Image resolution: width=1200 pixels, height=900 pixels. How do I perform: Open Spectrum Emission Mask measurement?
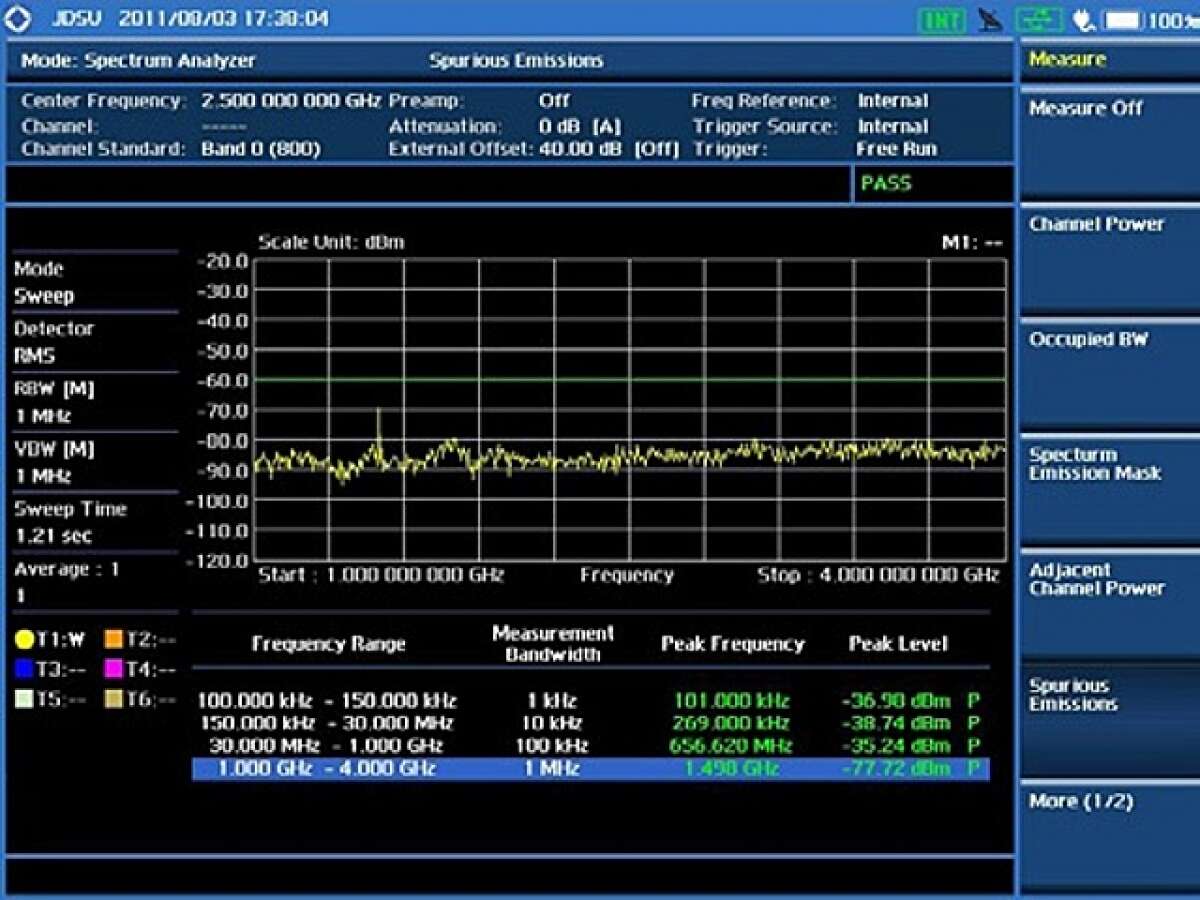pyautogui.click(x=1109, y=489)
